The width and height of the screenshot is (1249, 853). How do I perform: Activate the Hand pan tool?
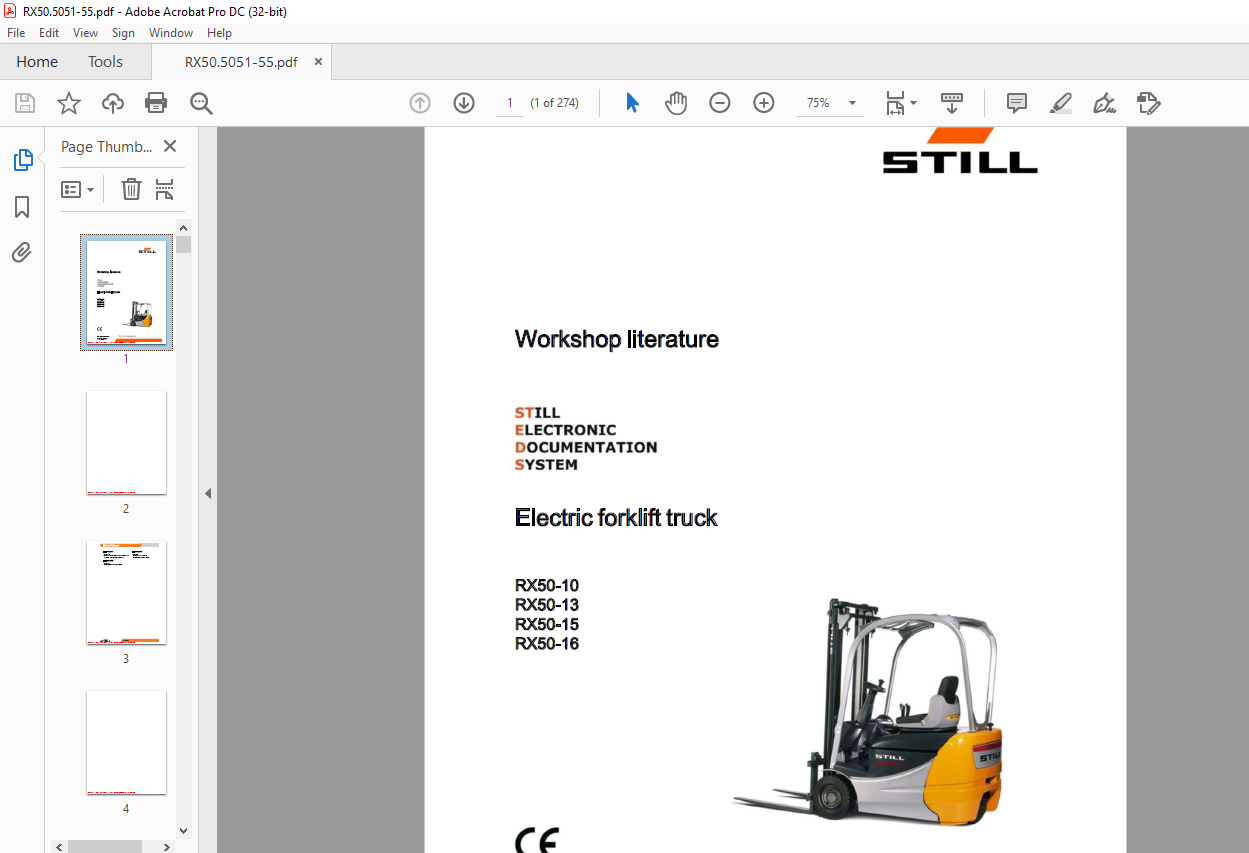[677, 103]
